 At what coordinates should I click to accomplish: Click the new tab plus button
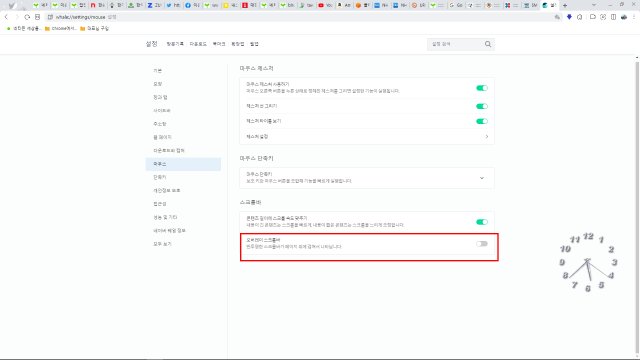565,5
